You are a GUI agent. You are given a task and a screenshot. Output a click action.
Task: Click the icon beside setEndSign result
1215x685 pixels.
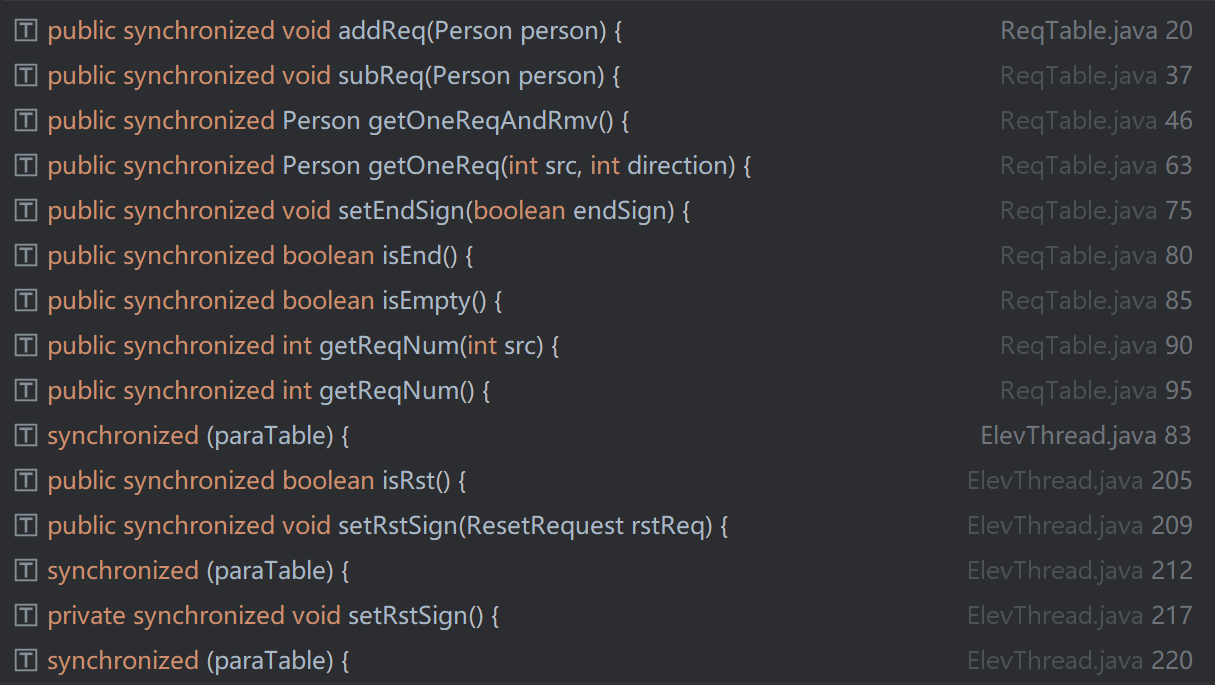click(27, 211)
